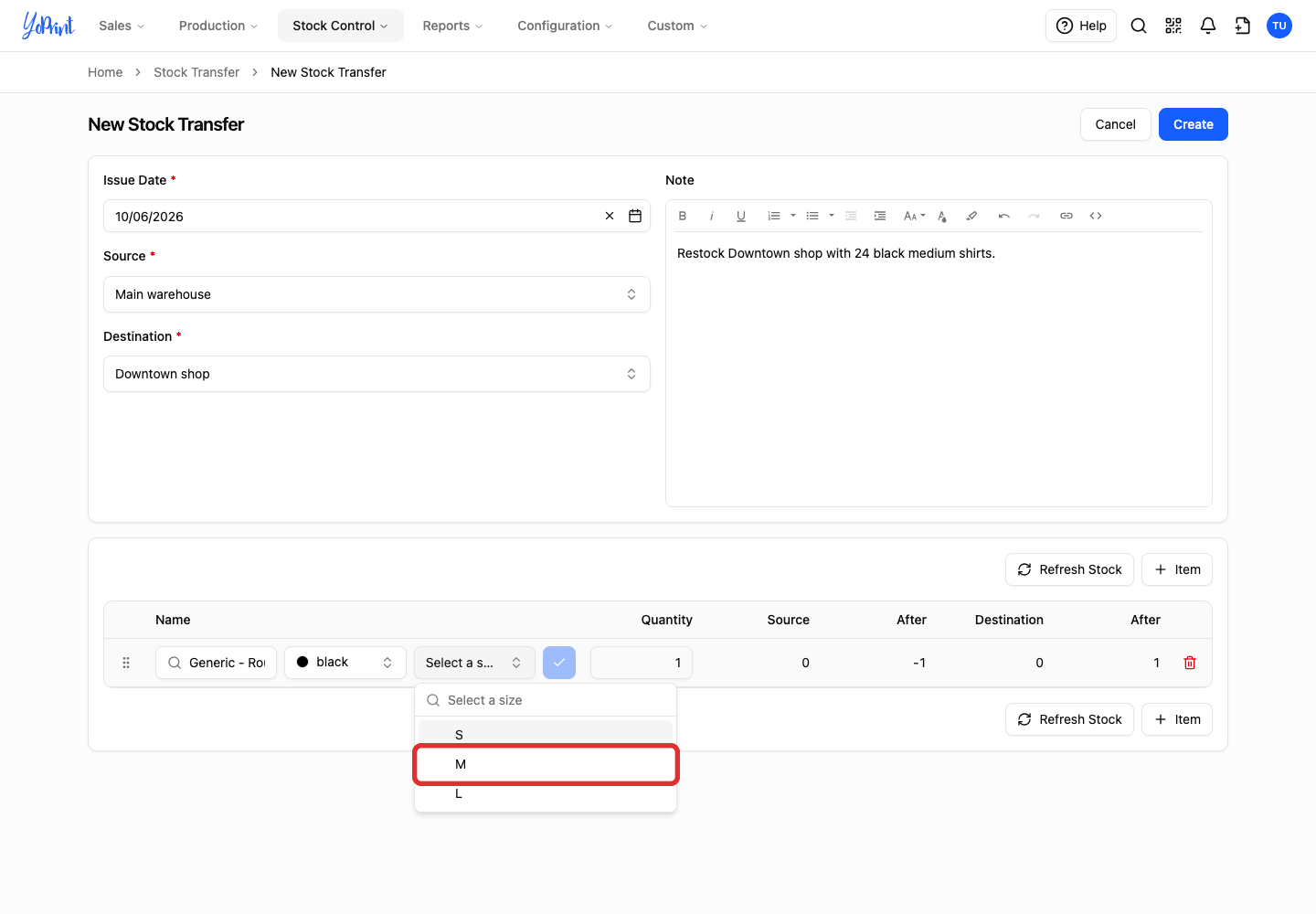Click the lower Refresh Stock button
This screenshot has height=914, width=1316.
coord(1069,719)
